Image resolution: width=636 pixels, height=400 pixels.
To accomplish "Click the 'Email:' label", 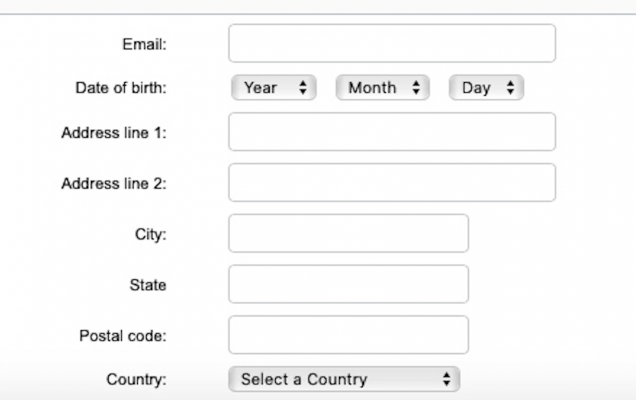I will 144,44.
